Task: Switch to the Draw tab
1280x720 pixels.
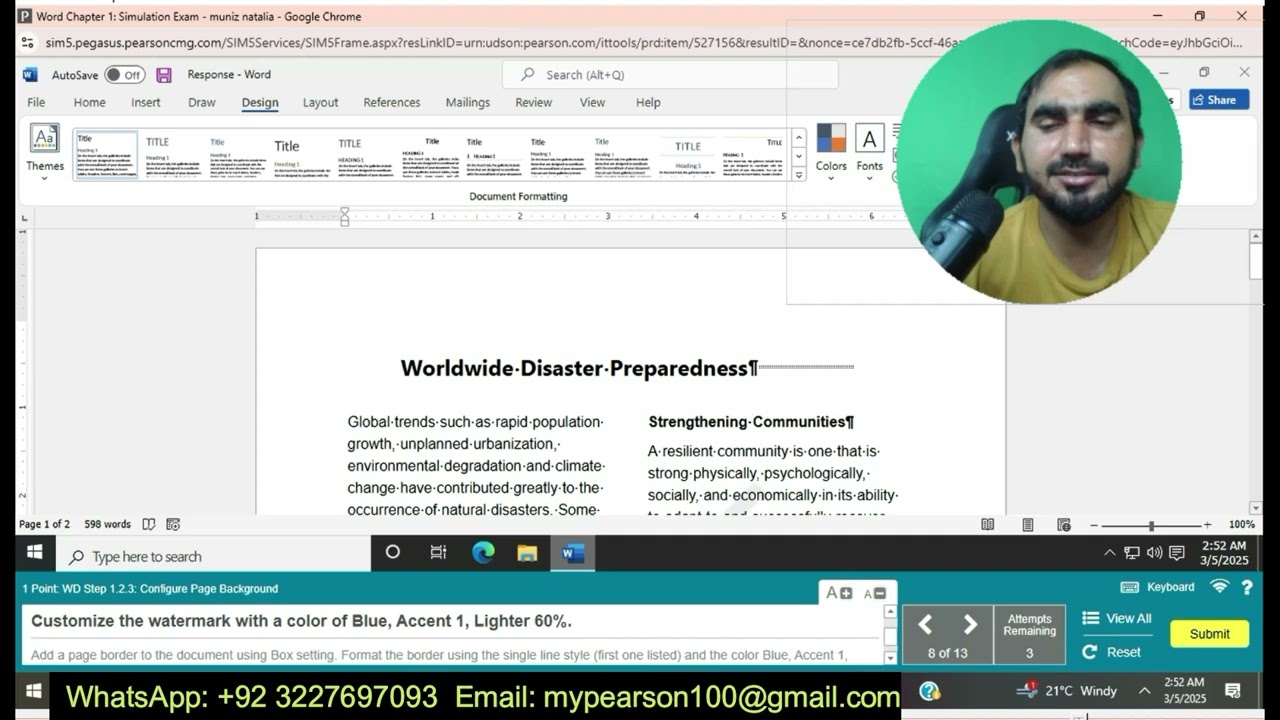Action: coord(202,102)
